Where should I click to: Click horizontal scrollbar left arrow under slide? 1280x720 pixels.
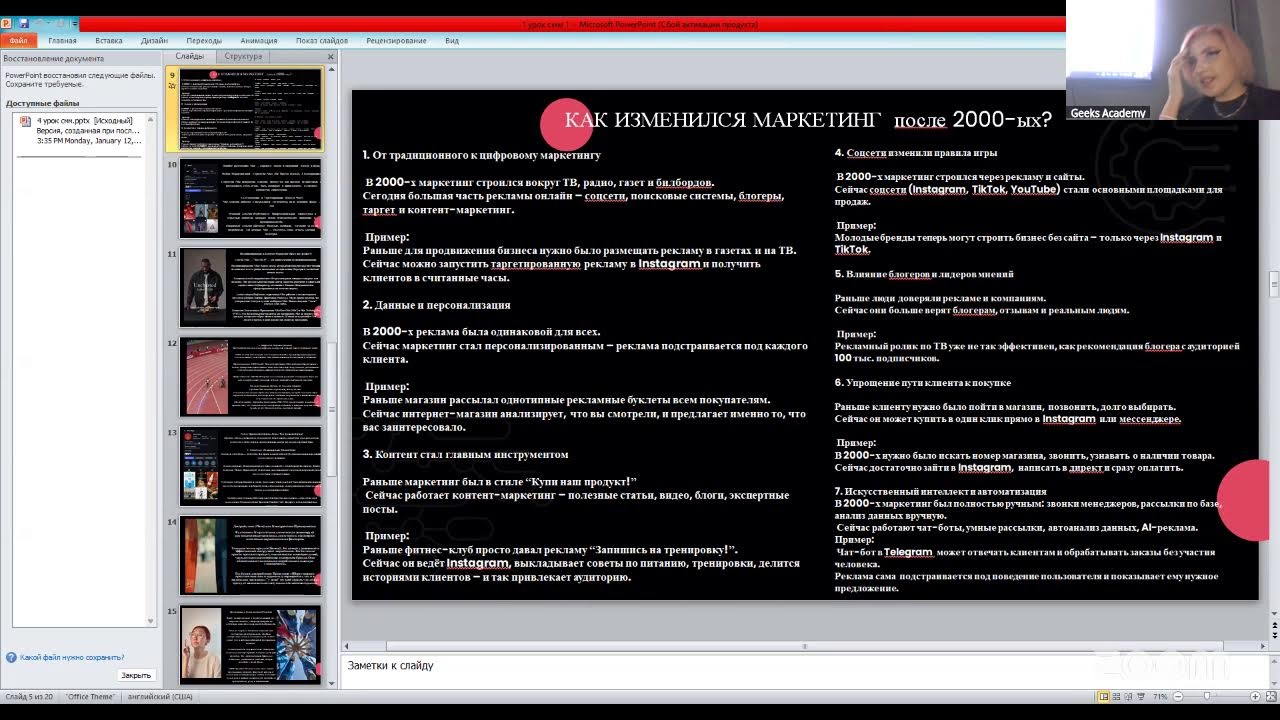coord(348,646)
